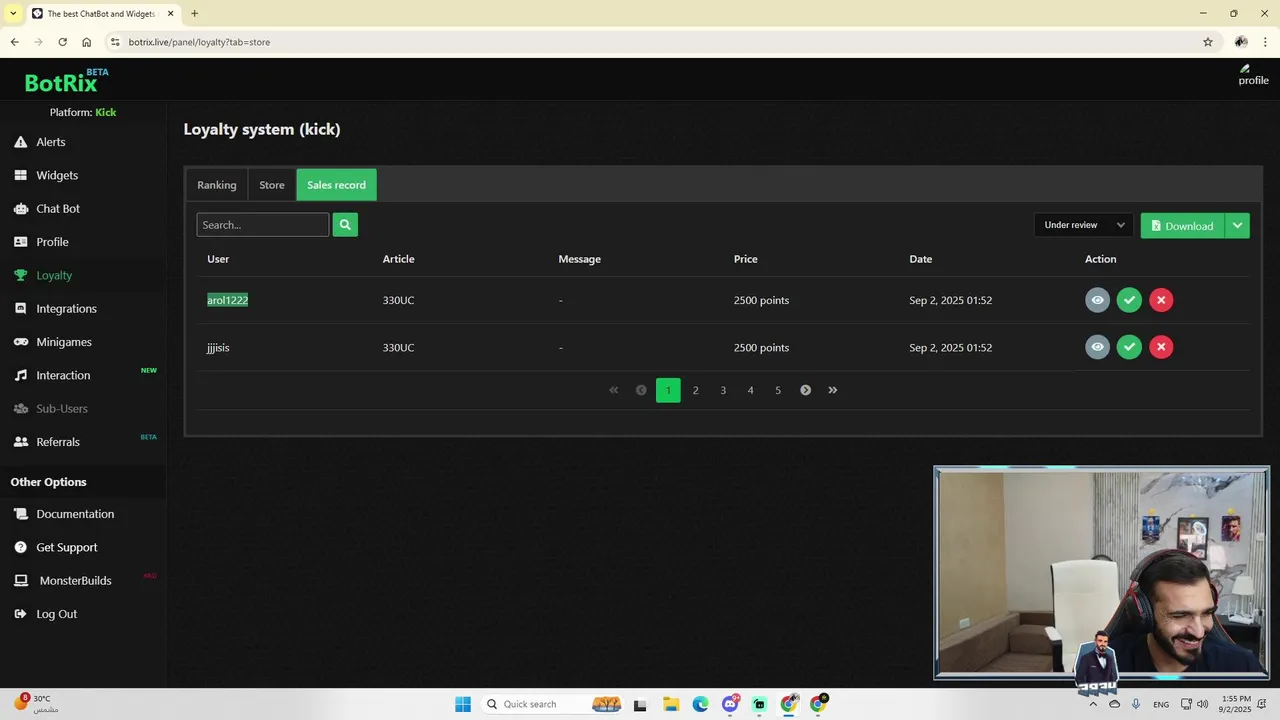Viewport: 1280px width, 720px height.
Task: Switch to Store tab
Action: click(x=272, y=185)
